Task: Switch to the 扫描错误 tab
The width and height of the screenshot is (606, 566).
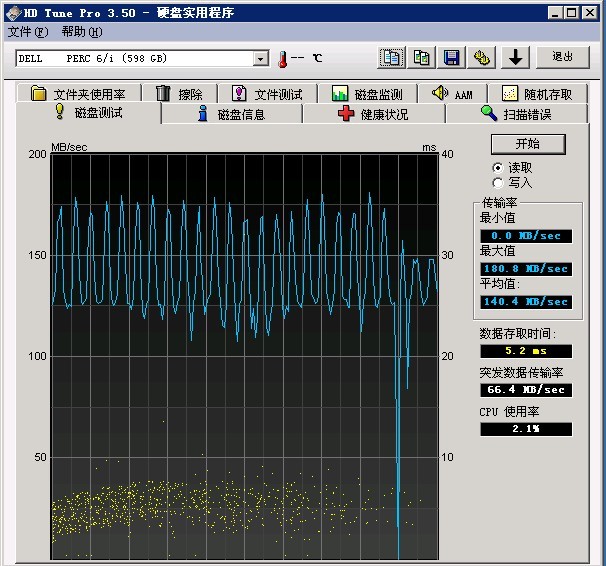Action: [x=517, y=114]
